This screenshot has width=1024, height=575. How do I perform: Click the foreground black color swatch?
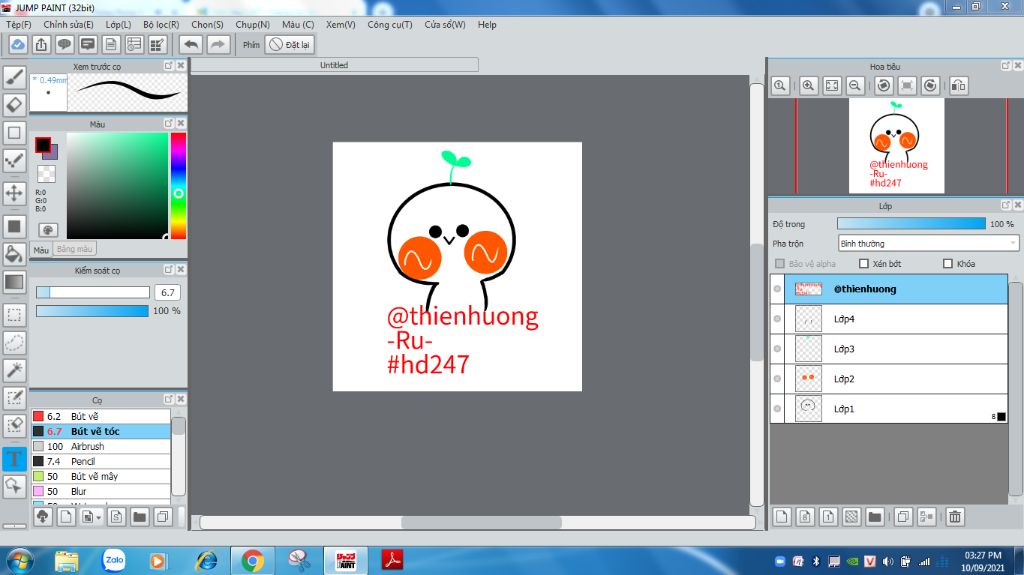coord(43,144)
